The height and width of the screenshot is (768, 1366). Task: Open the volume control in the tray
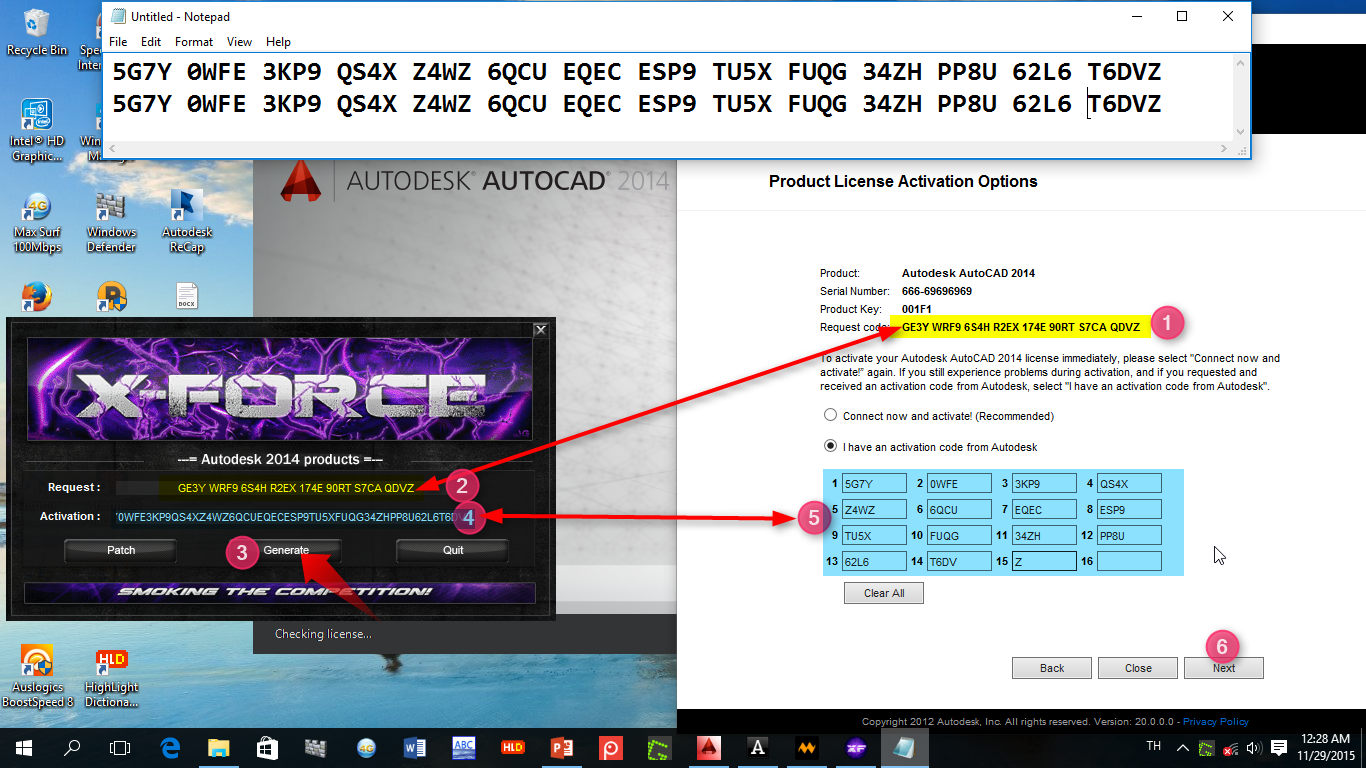point(1253,747)
